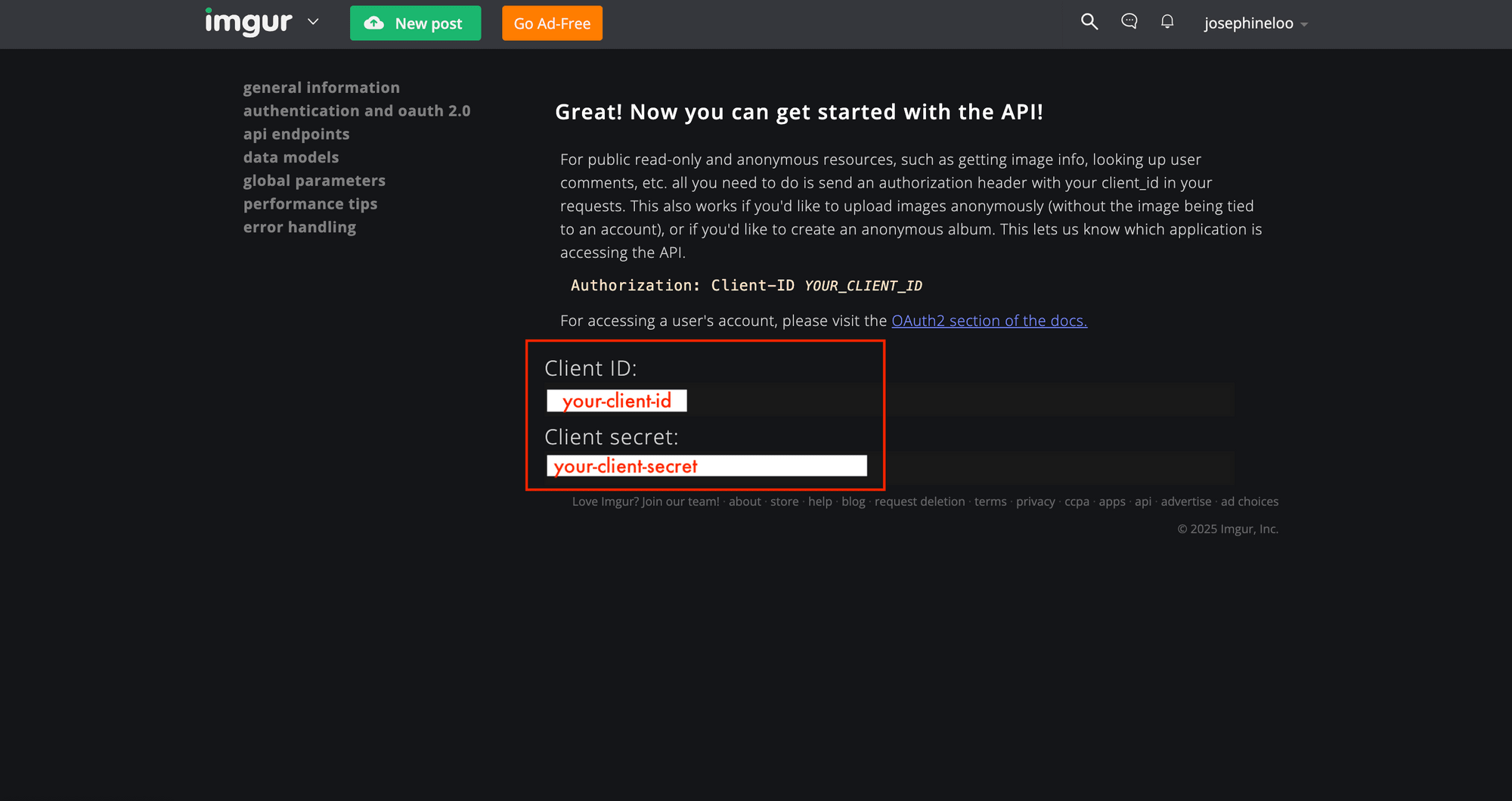This screenshot has width=1512, height=801.
Task: Go to api endpoints section
Action: [x=296, y=135]
